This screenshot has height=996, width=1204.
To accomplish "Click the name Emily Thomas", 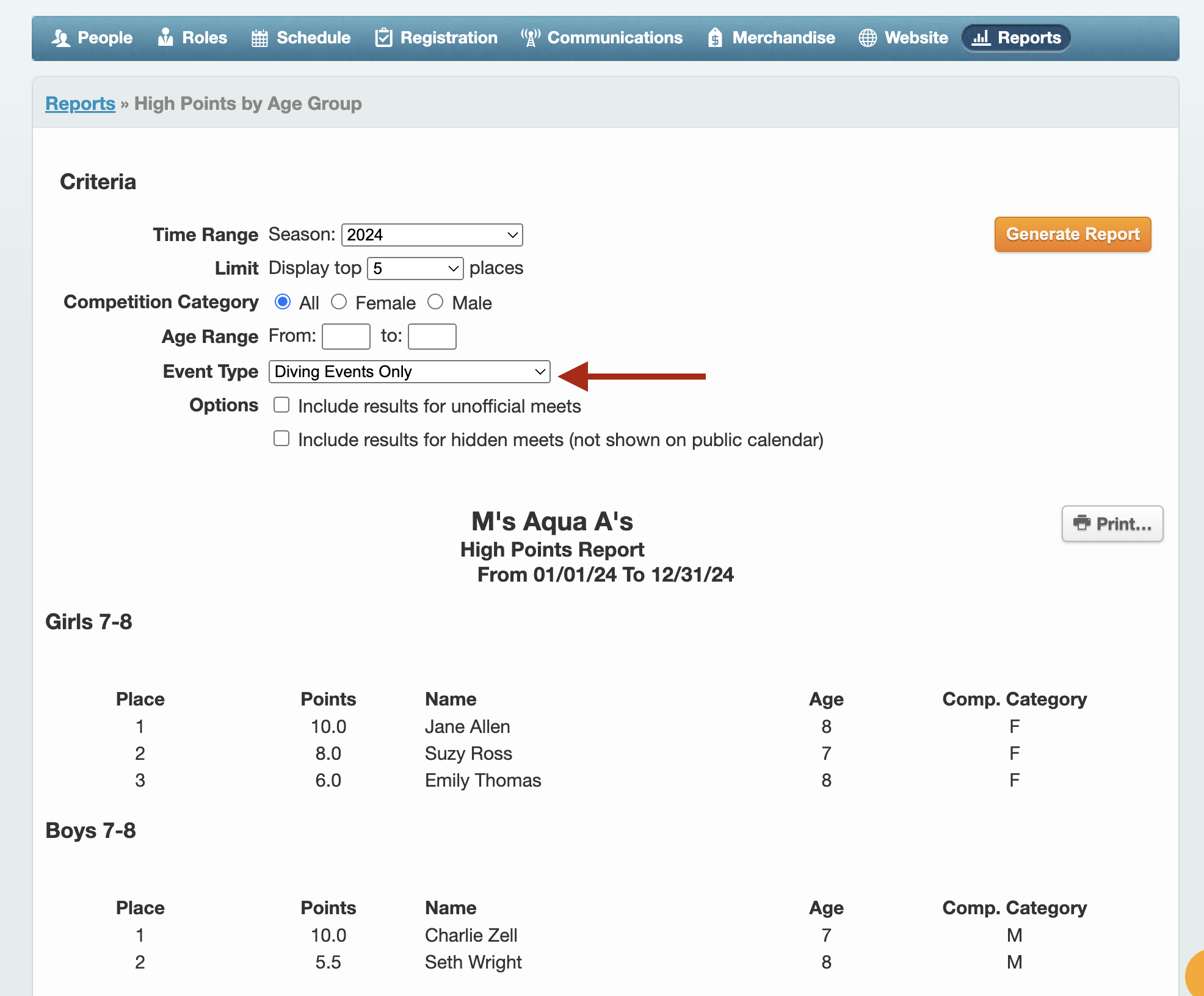I will (483, 780).
